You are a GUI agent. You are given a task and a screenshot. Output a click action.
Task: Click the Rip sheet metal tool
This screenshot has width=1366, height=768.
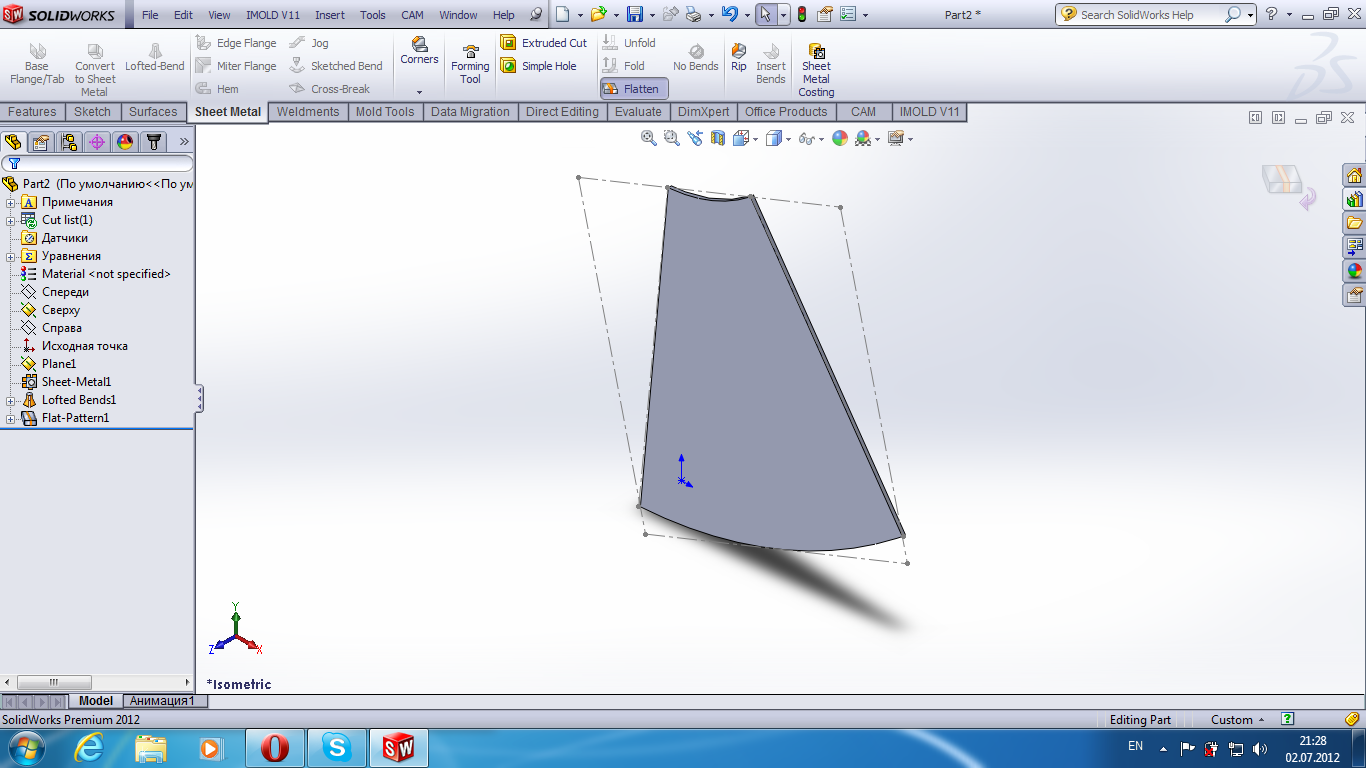(738, 58)
